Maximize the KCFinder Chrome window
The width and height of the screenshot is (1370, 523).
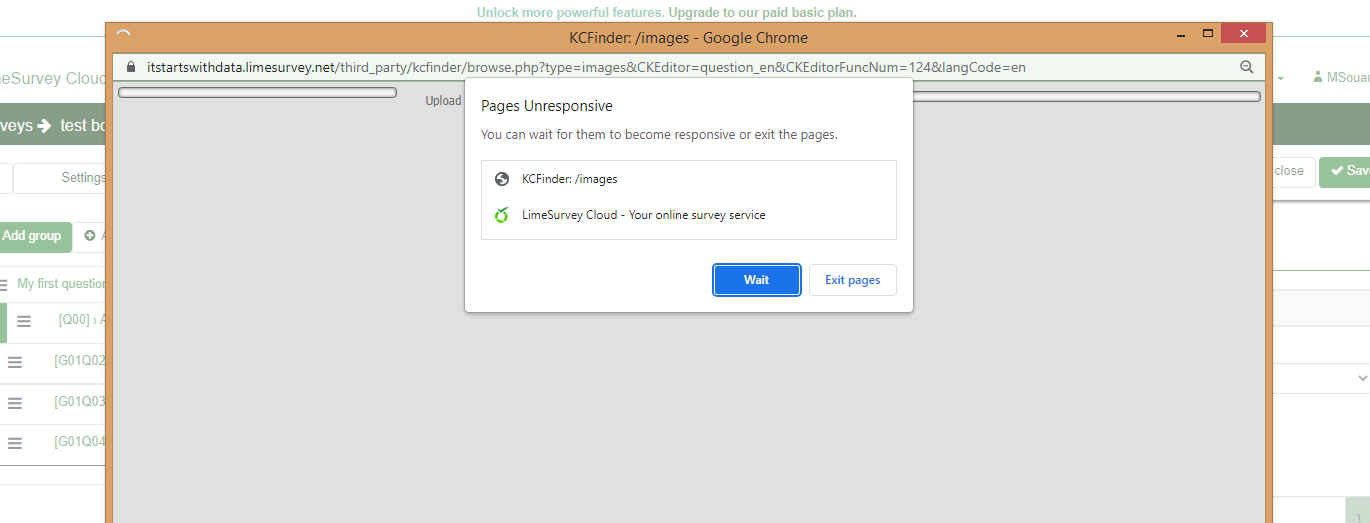[1207, 34]
